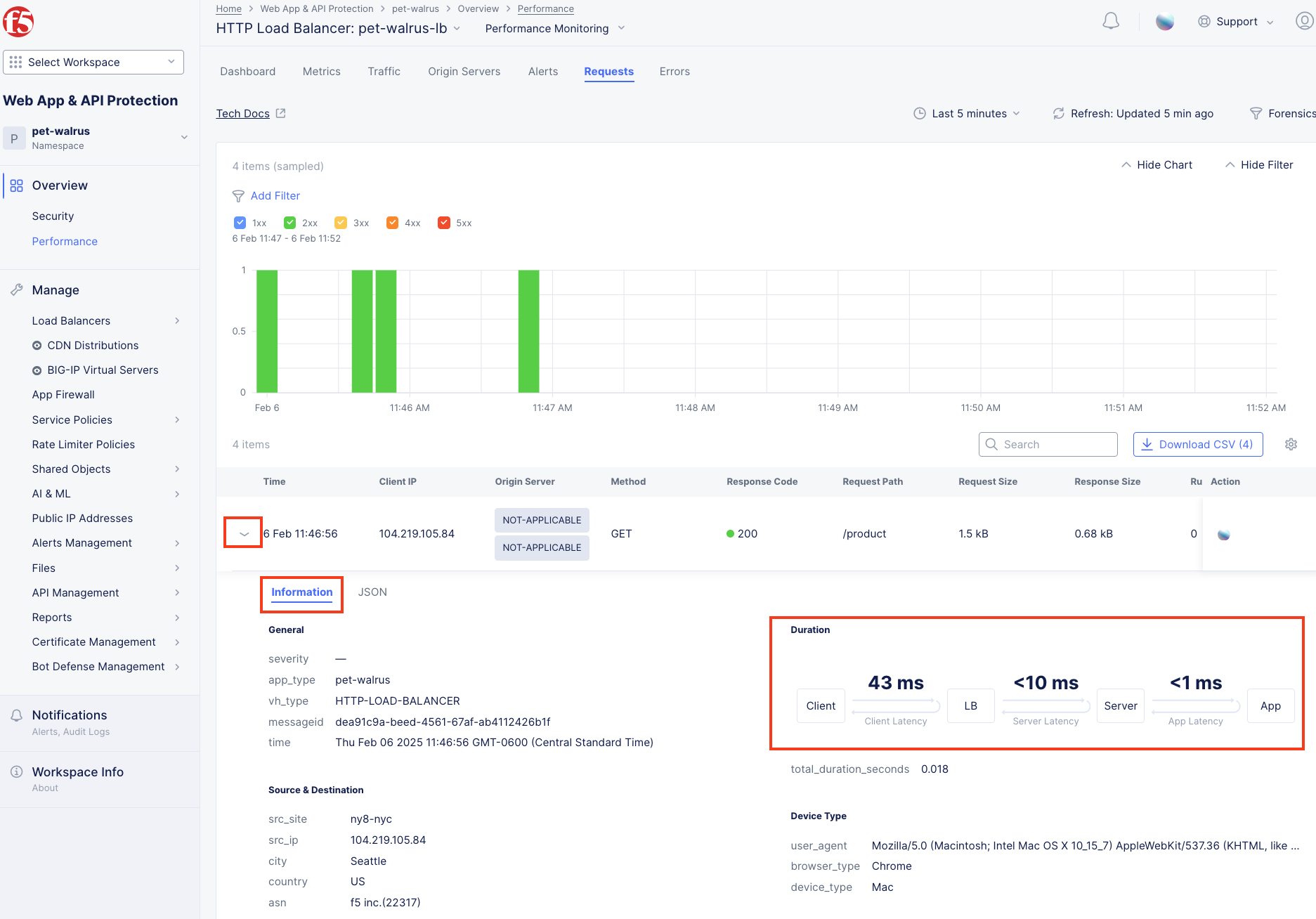
Task: Switch to the Origin Servers tab
Action: point(464,72)
